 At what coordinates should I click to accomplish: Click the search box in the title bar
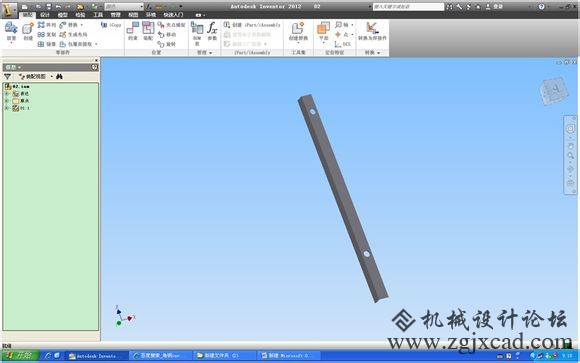click(408, 7)
